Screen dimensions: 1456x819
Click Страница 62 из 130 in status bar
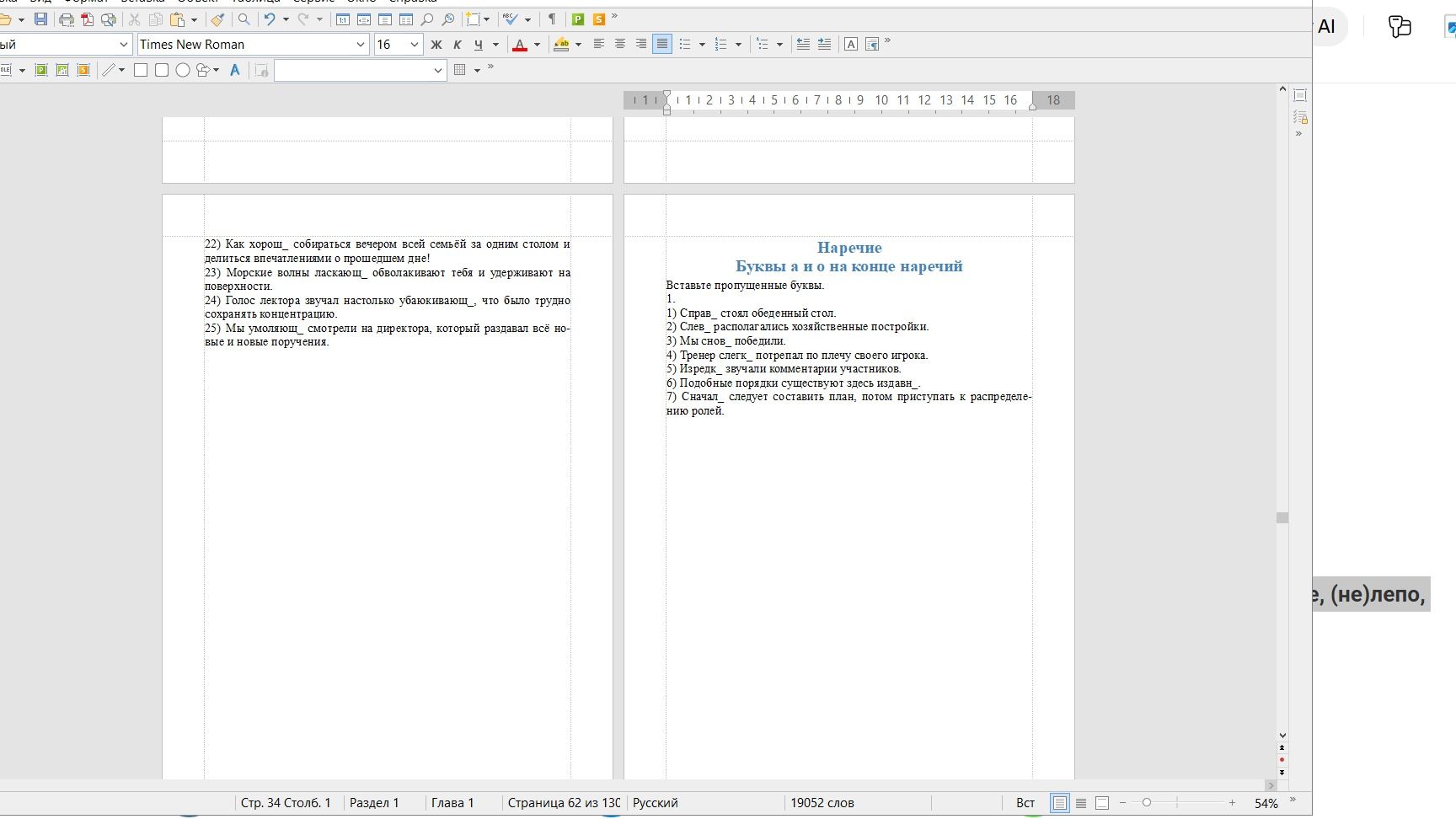[x=564, y=803]
